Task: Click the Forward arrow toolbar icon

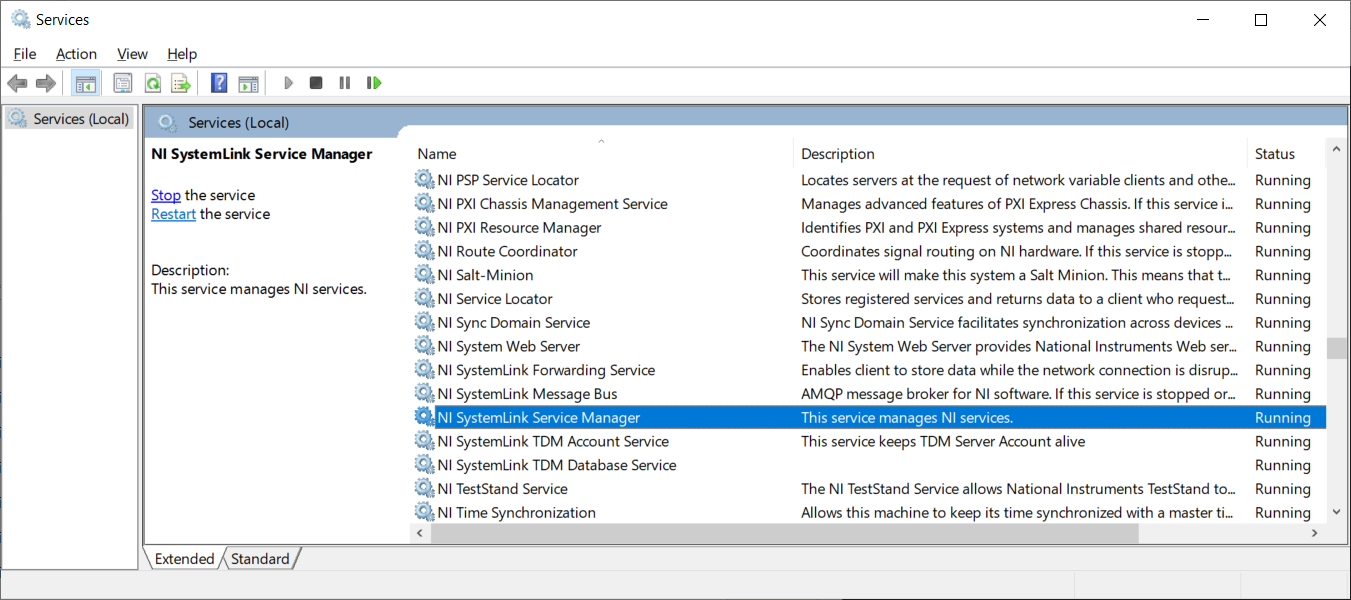Action: point(45,83)
